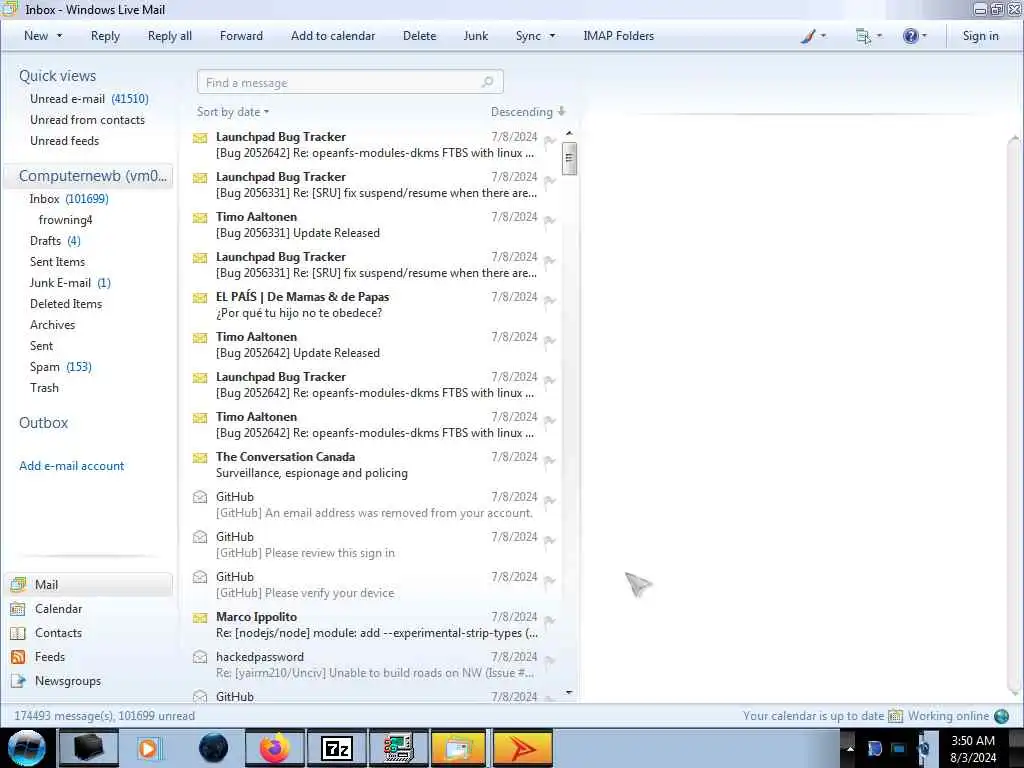The width and height of the screenshot is (1024, 768).
Task: Toggle flag on GitHub review sign in message
Action: pyautogui.click(x=550, y=541)
